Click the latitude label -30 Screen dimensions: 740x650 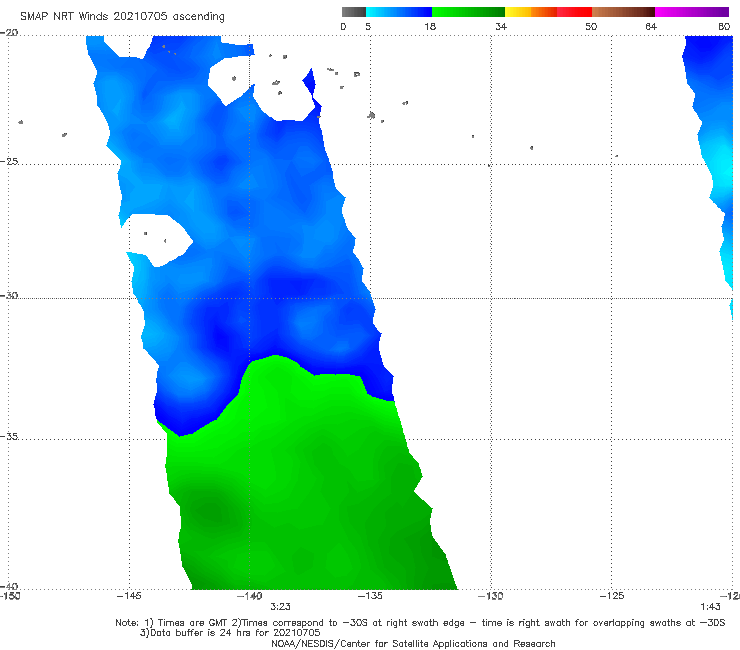pos(9,295)
